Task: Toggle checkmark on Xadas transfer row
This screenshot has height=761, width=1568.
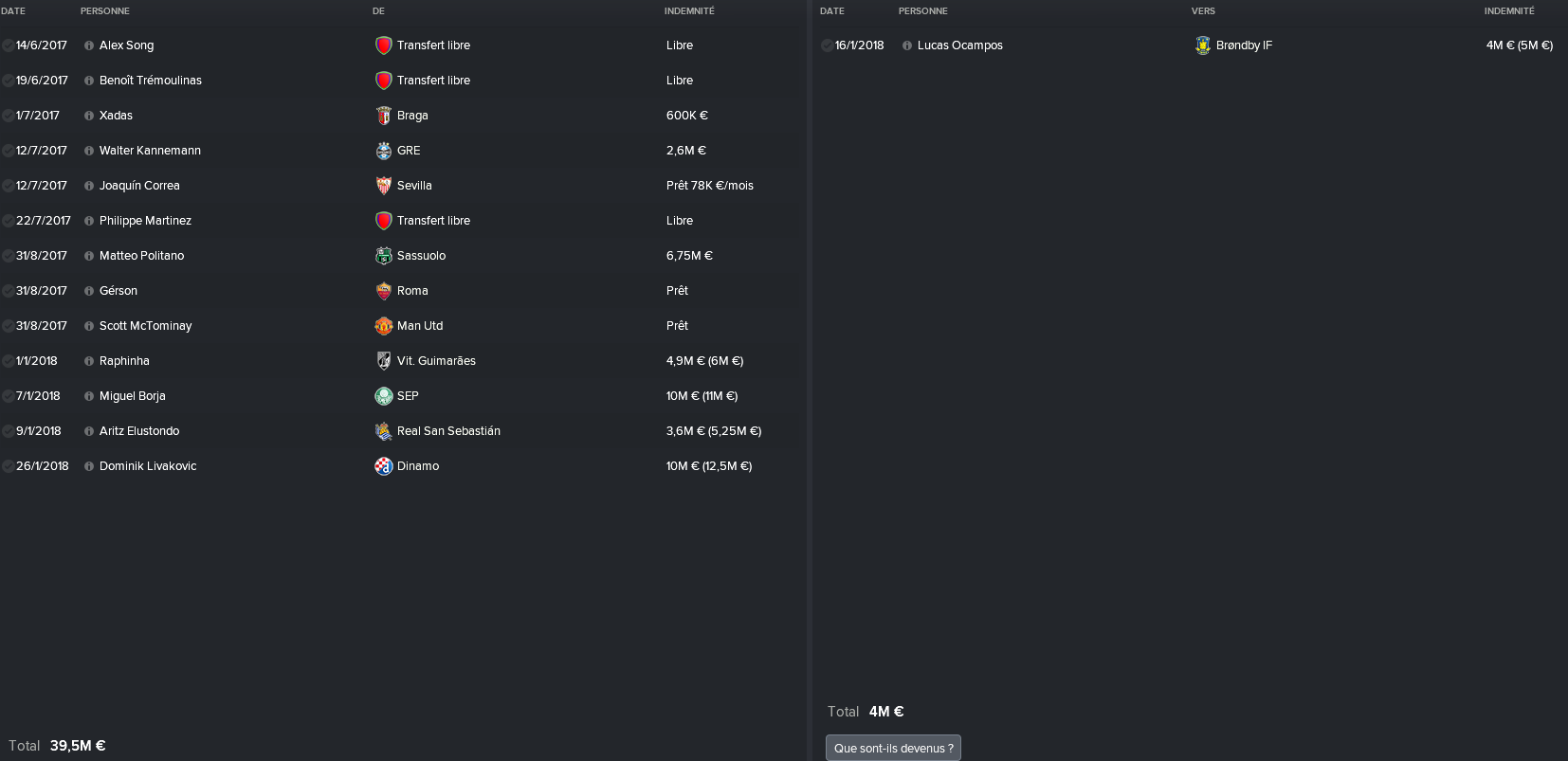Action: point(8,116)
